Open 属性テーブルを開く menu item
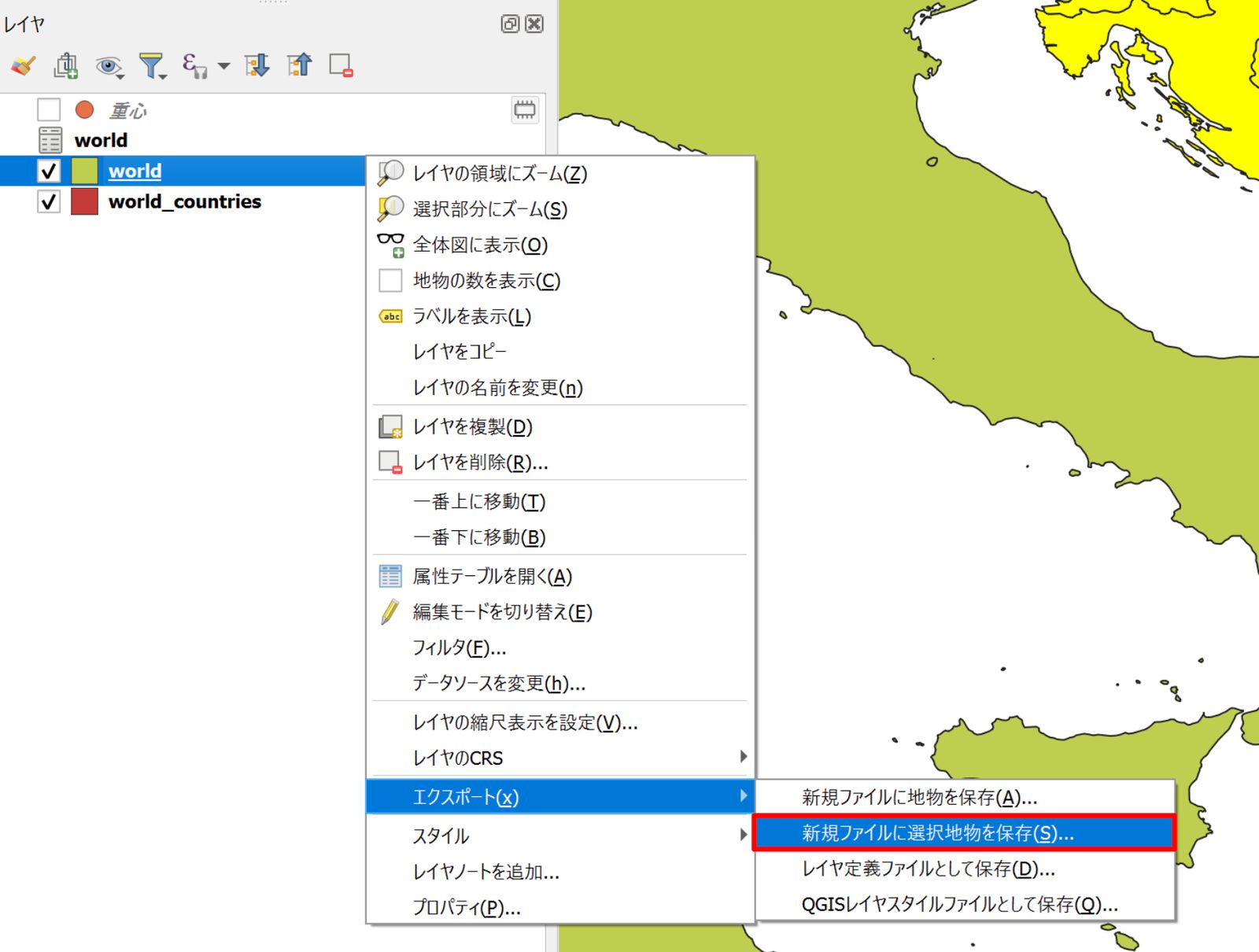Screen dimensions: 1259x952 coord(560,576)
